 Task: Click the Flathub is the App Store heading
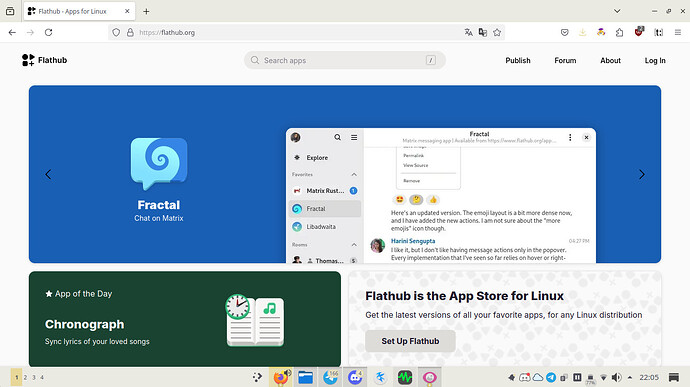click(464, 296)
